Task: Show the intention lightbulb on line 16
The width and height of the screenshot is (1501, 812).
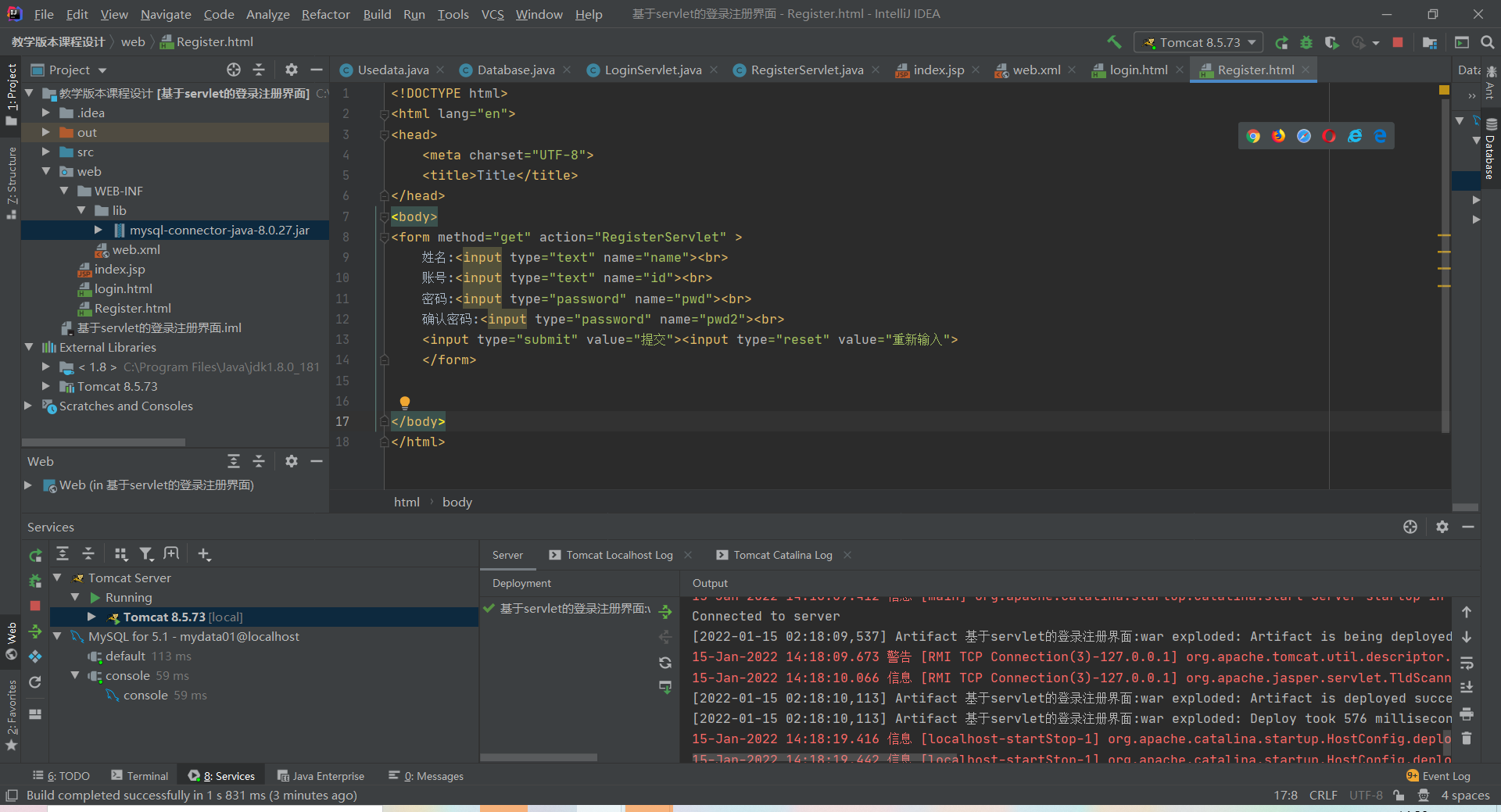Action: pyautogui.click(x=405, y=402)
